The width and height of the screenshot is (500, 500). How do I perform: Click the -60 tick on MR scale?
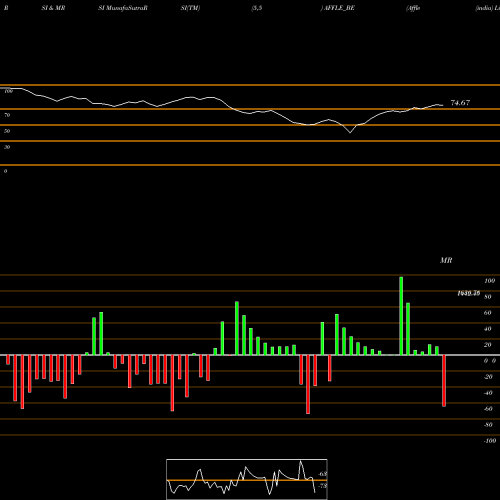click(x=488, y=409)
